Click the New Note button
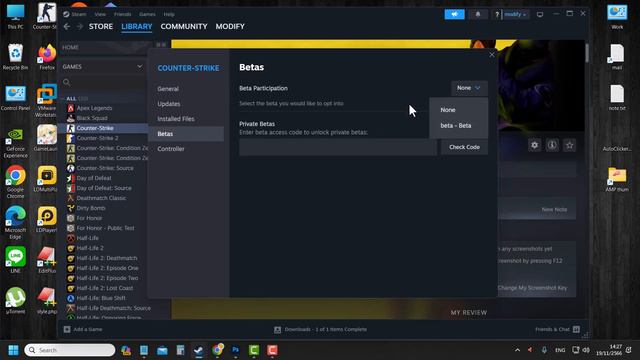 click(x=554, y=209)
